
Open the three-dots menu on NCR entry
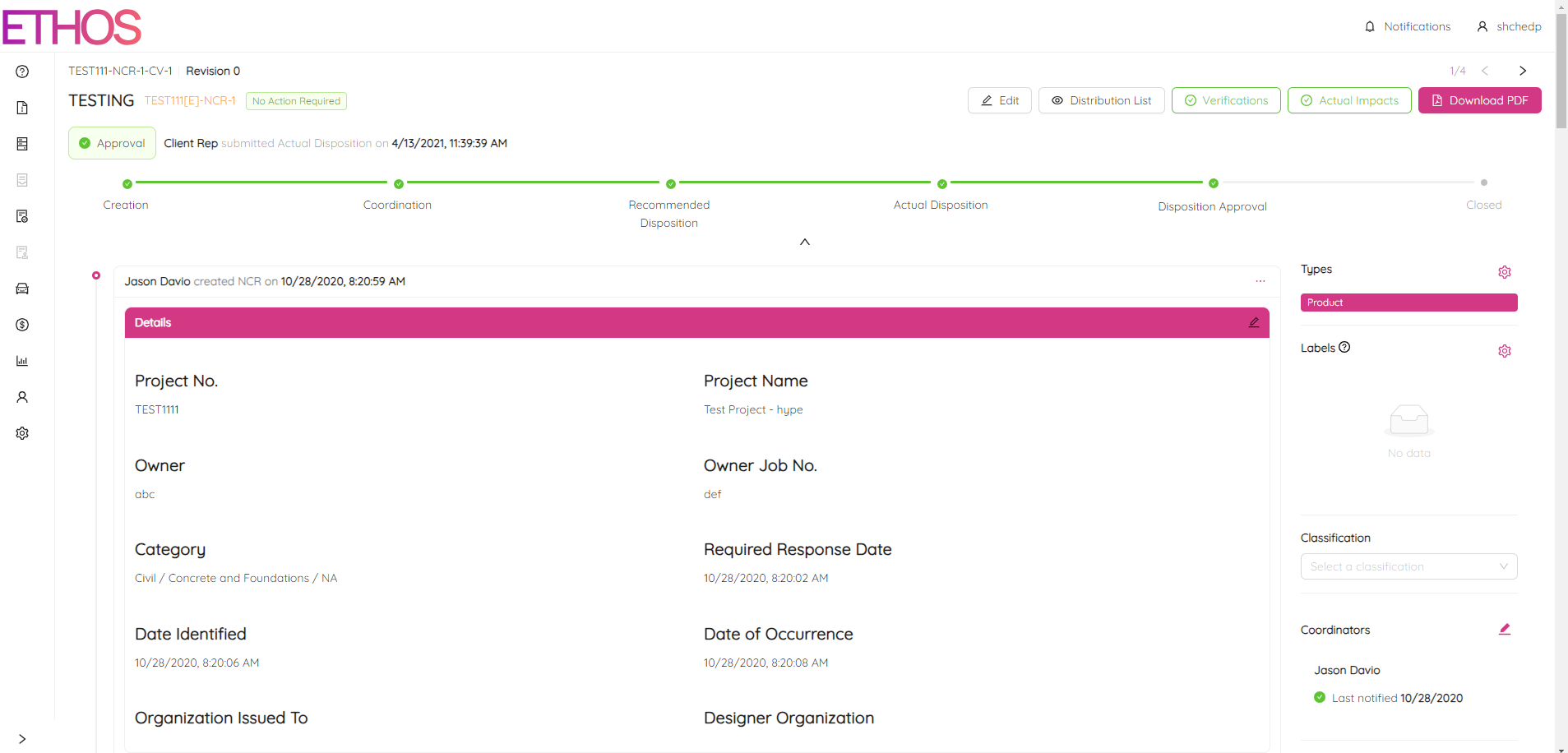pyautogui.click(x=1260, y=281)
